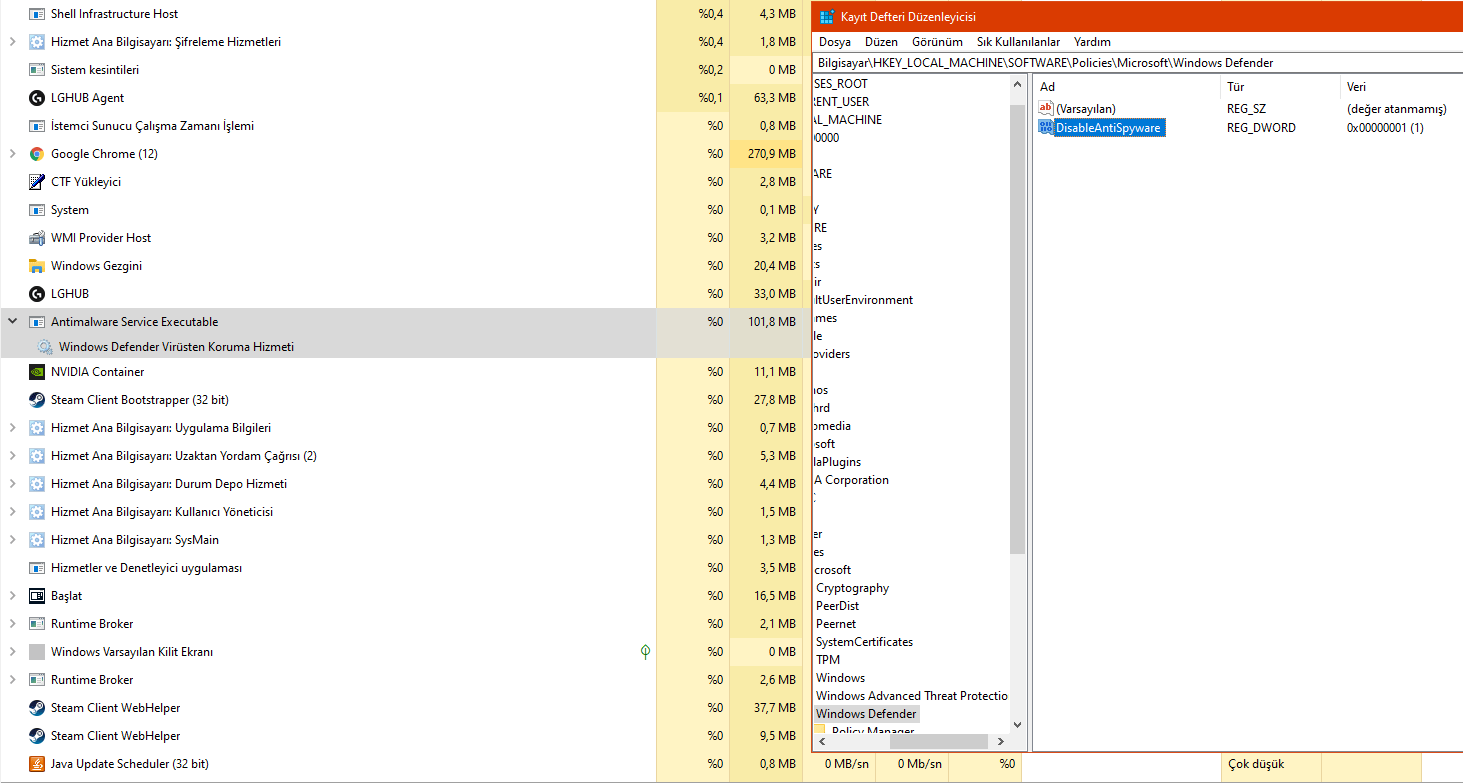Click the icon of the 33,0 MB LGHUB process
Viewport: 1463px width, 783px height.
(x=37, y=294)
